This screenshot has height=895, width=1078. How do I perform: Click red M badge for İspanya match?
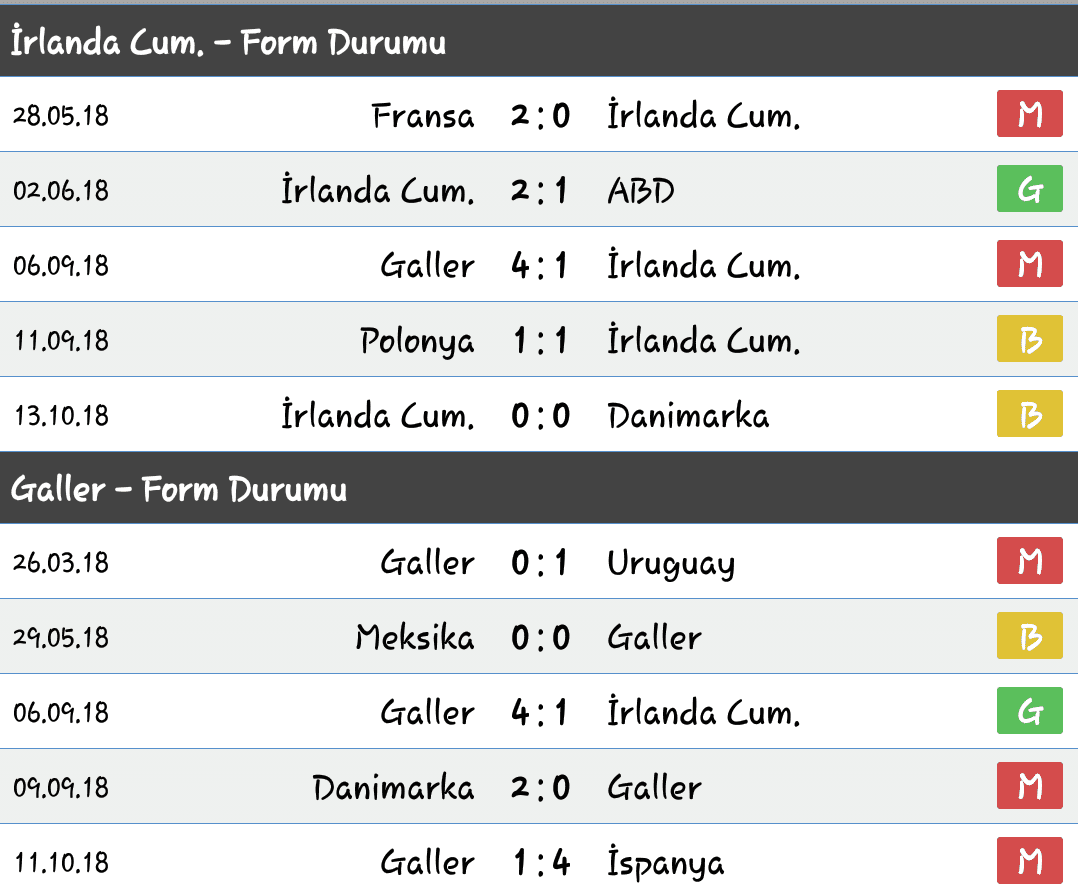(x=1029, y=861)
